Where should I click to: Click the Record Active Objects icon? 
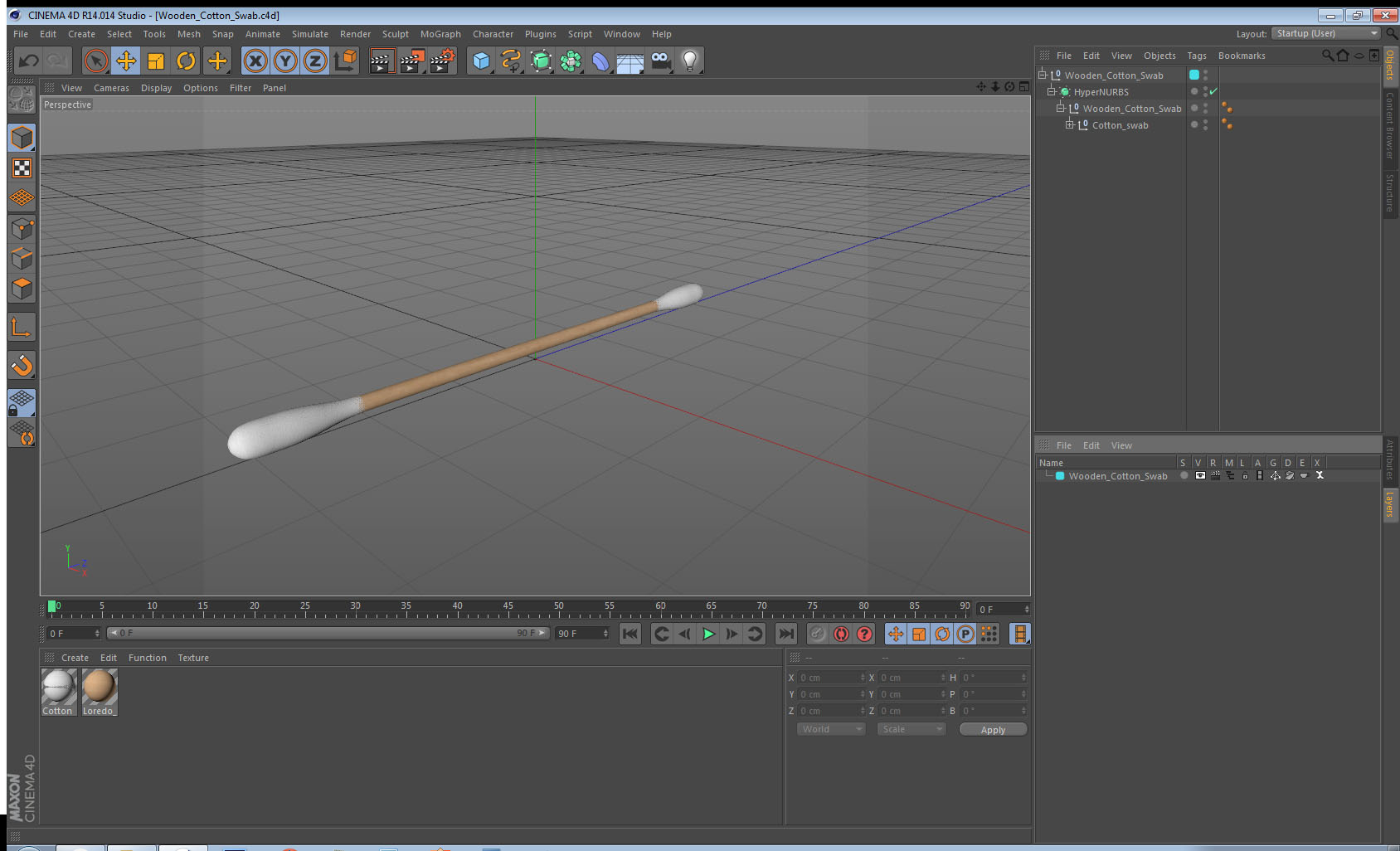point(818,634)
